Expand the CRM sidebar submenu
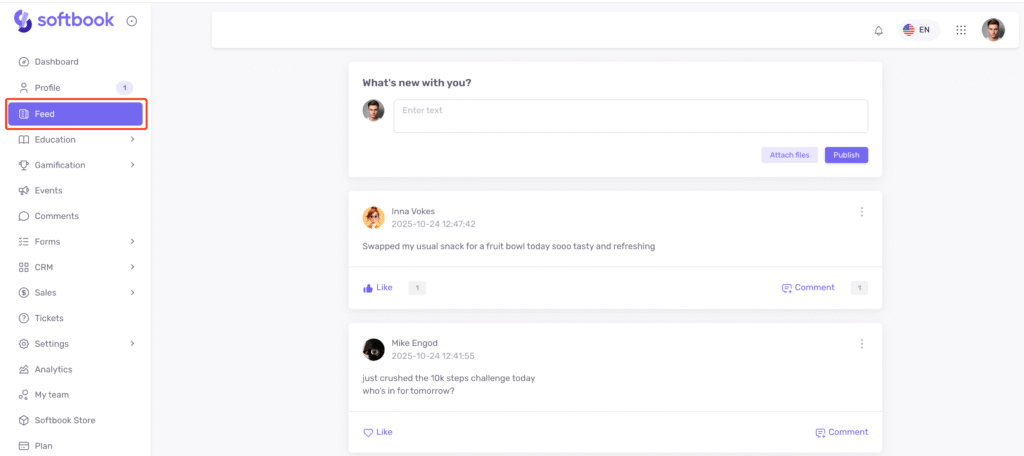Viewport: 1024px width, 456px height. click(76, 267)
